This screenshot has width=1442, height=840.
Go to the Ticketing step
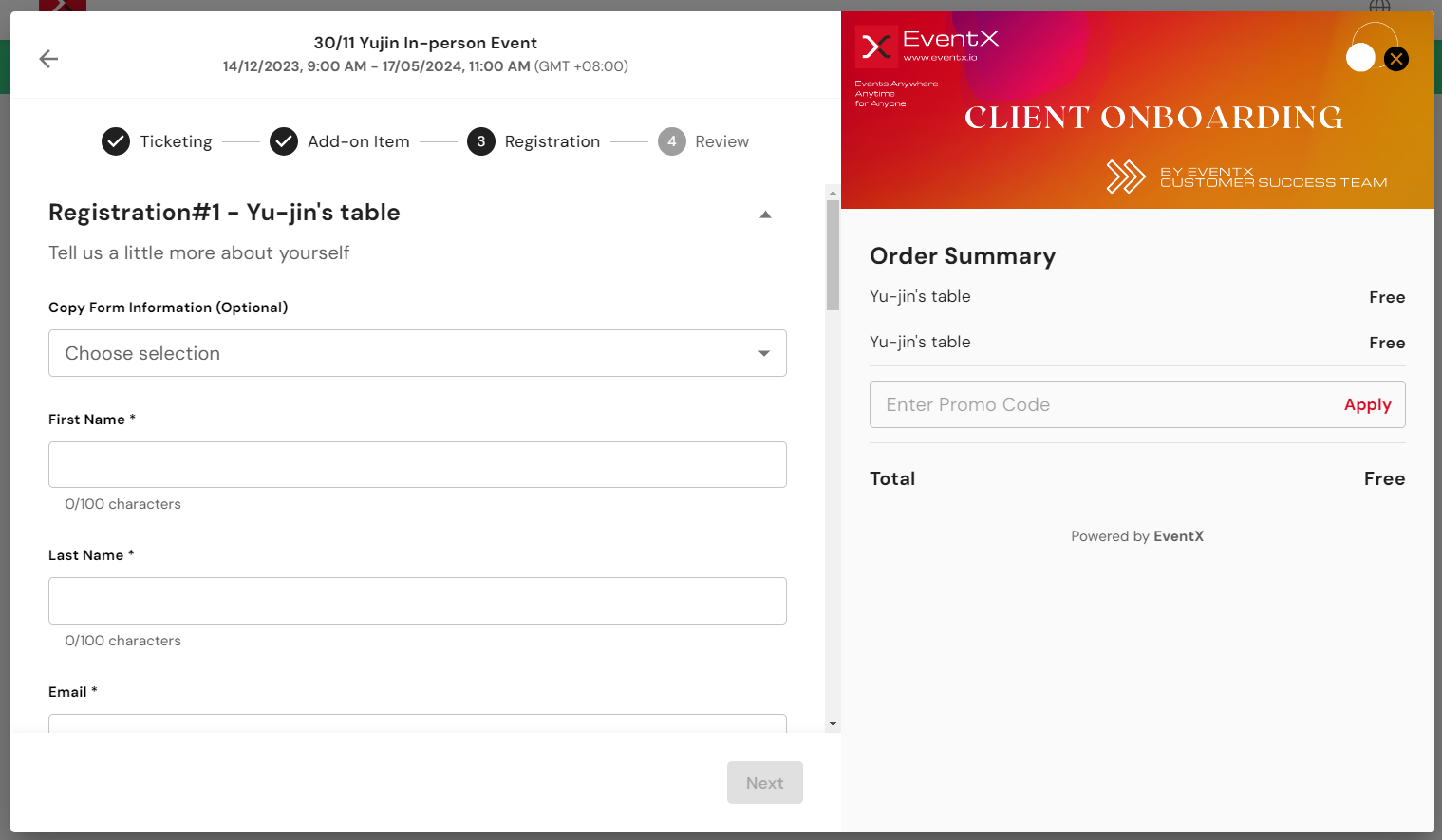pos(176,141)
